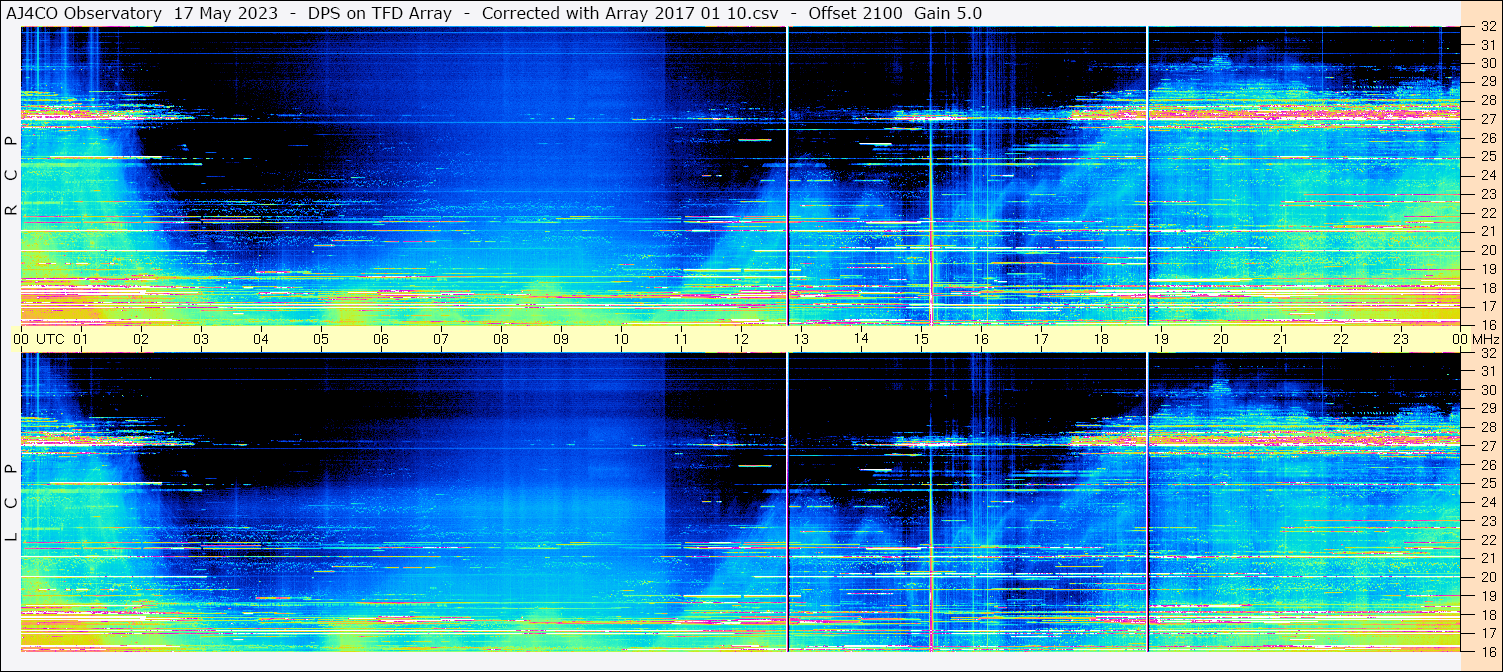Click 22 MHz label on RCP frequency scale
The width and height of the screenshot is (1503, 672).
pos(1487,213)
